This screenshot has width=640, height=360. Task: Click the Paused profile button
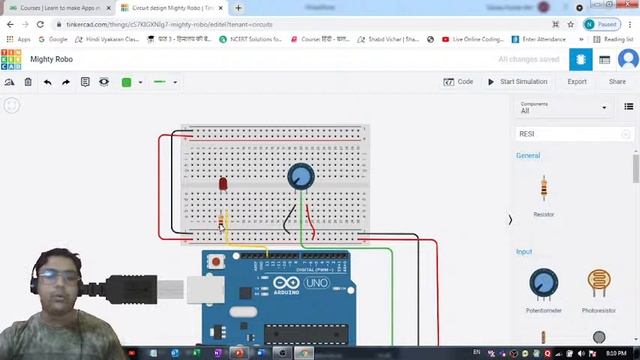[602, 24]
